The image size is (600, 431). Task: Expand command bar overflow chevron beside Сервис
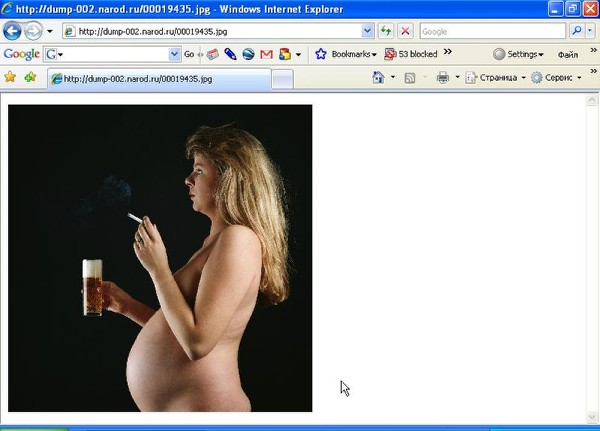pos(593,71)
